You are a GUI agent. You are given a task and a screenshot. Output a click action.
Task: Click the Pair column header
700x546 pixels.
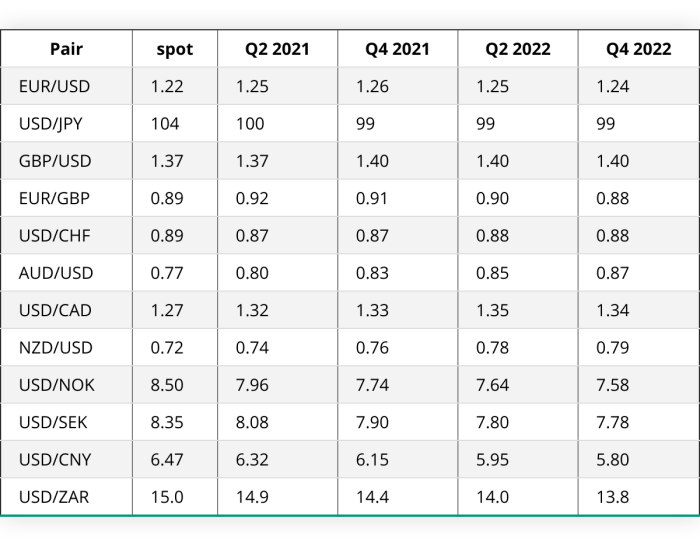(x=66, y=49)
